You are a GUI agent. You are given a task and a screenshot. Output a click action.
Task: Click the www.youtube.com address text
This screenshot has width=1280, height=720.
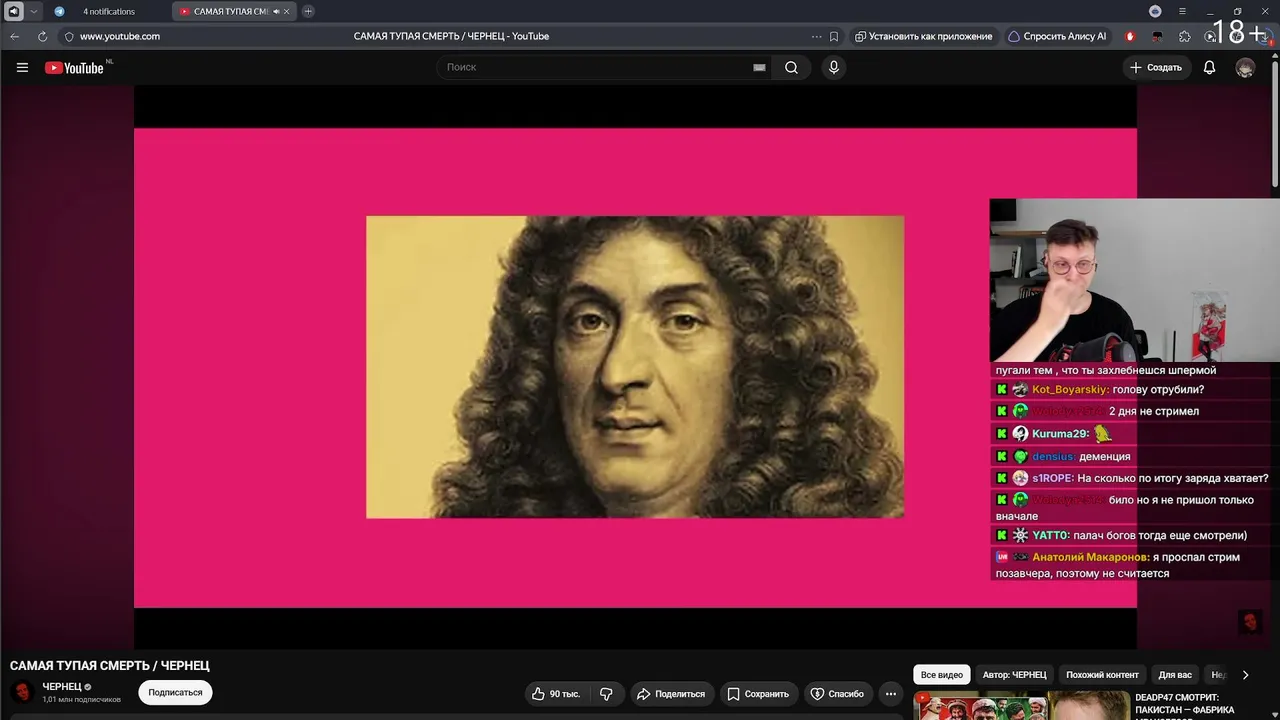[120, 36]
